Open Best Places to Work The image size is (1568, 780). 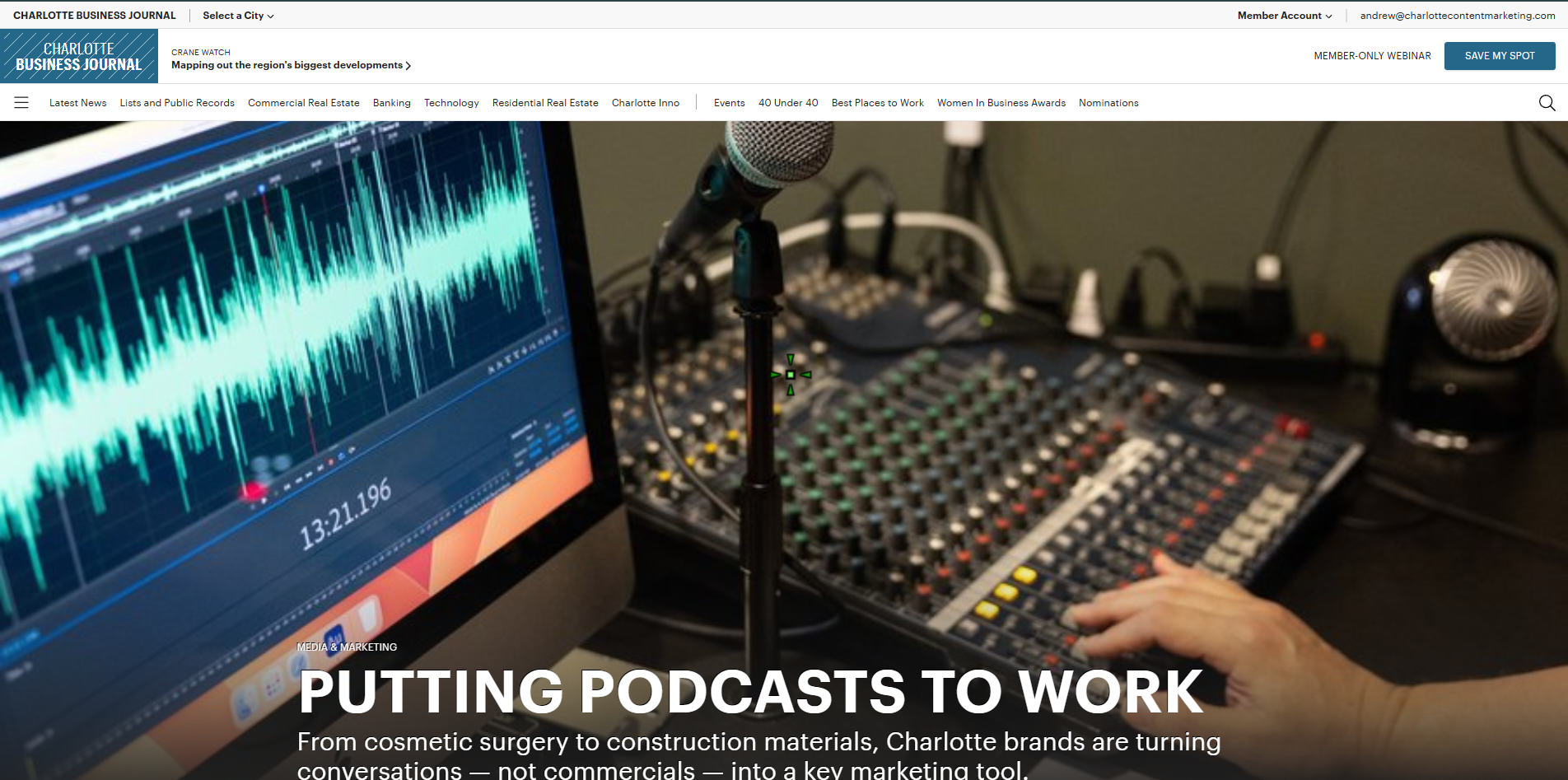877,102
